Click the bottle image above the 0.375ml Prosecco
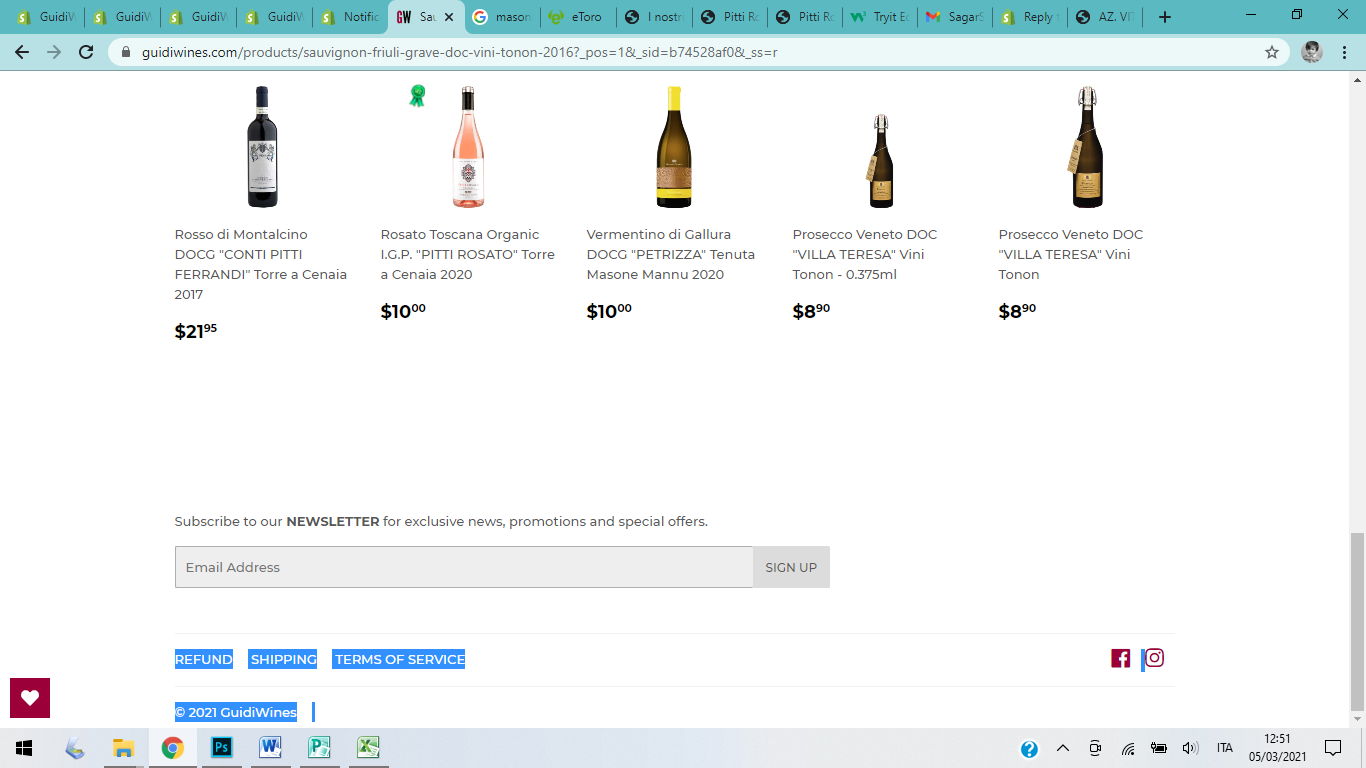The image size is (1366, 768). [x=880, y=160]
